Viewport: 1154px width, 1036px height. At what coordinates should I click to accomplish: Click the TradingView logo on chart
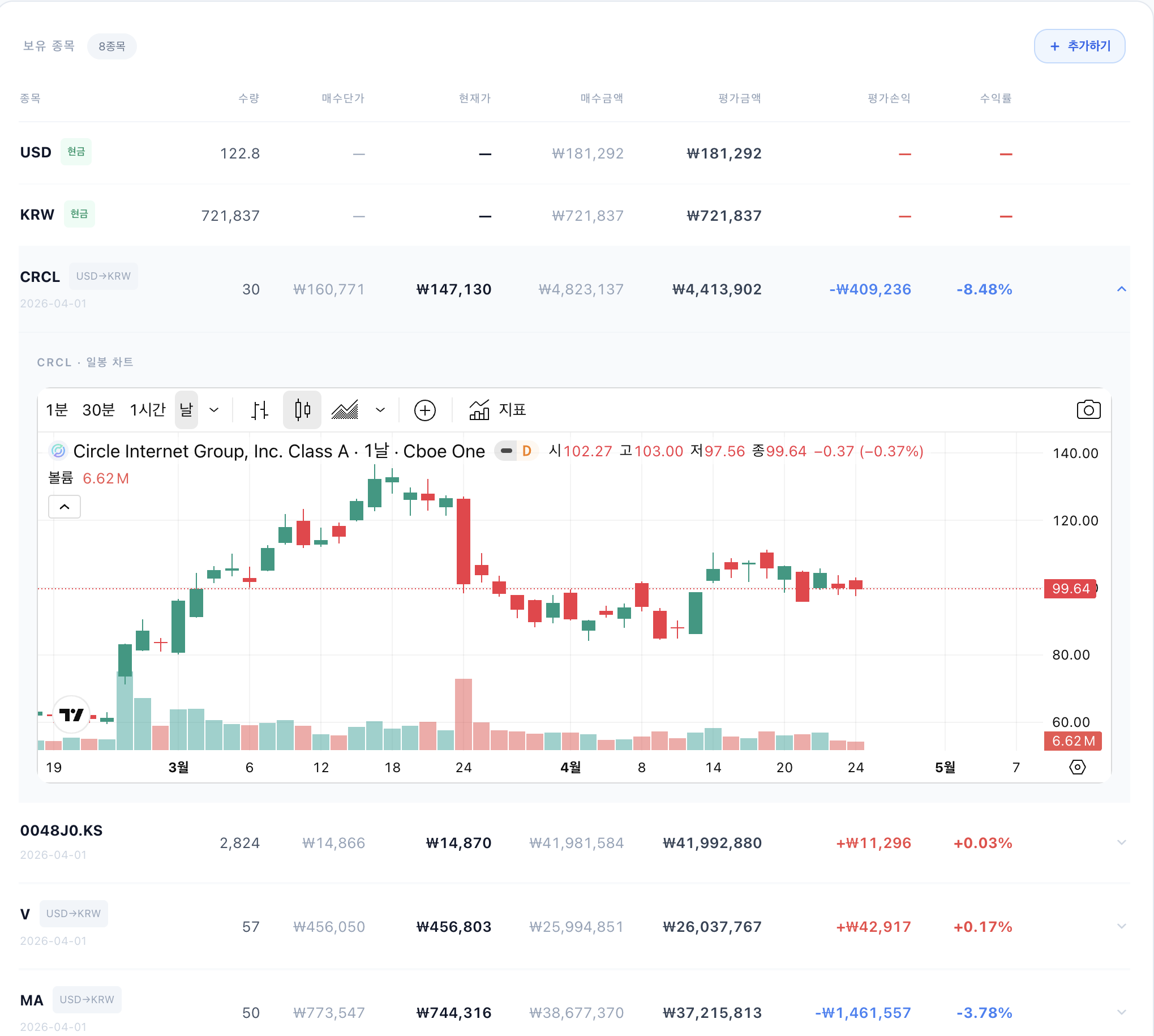pyautogui.click(x=72, y=714)
